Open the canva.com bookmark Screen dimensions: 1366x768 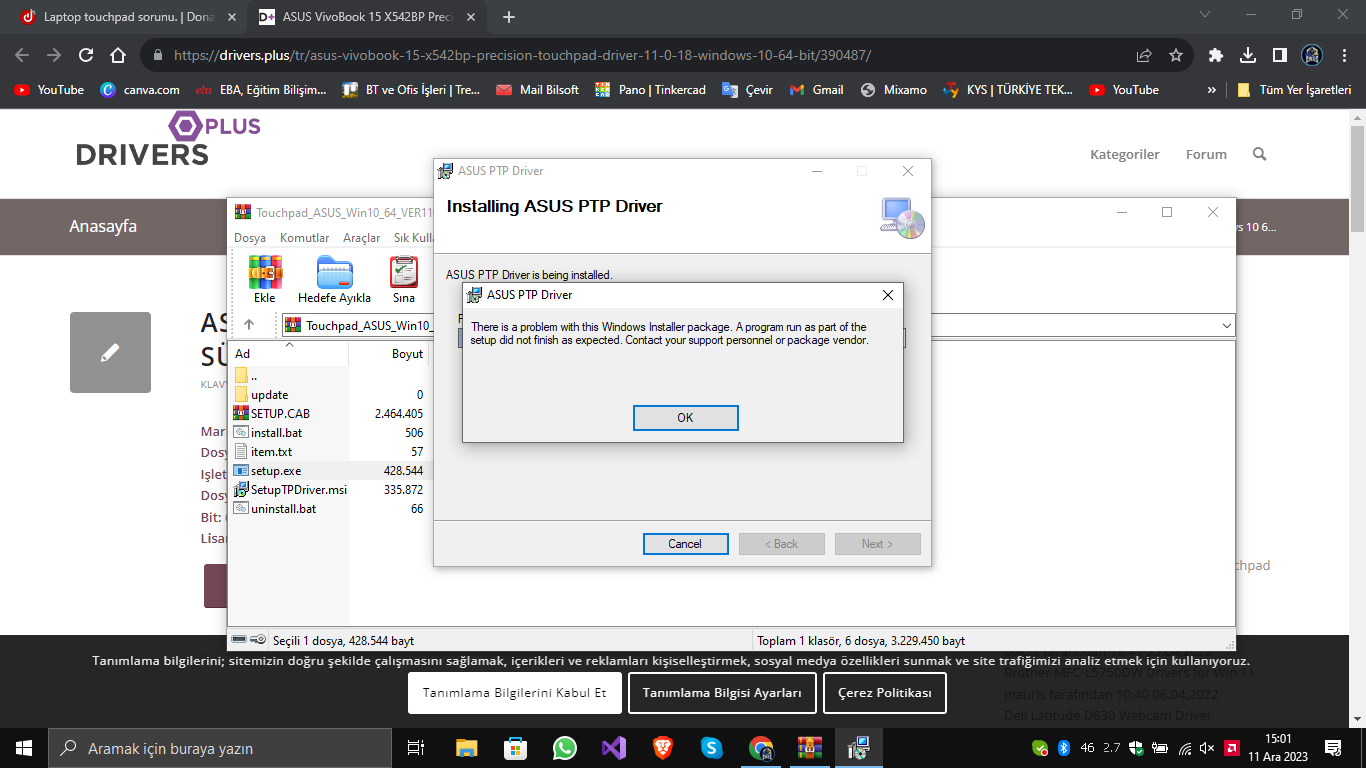(140, 90)
